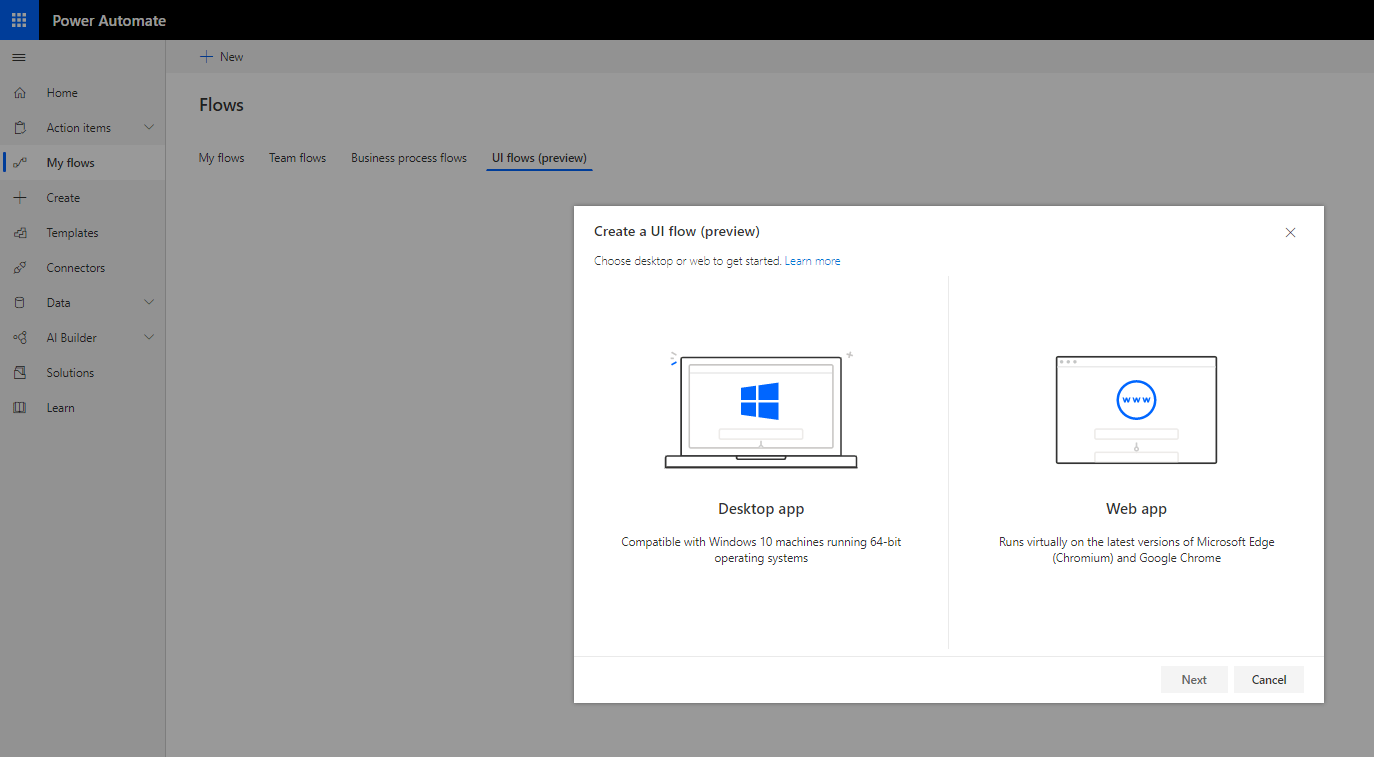Open Templates in the sidebar
Viewport: 1374px width, 757px height.
72,233
